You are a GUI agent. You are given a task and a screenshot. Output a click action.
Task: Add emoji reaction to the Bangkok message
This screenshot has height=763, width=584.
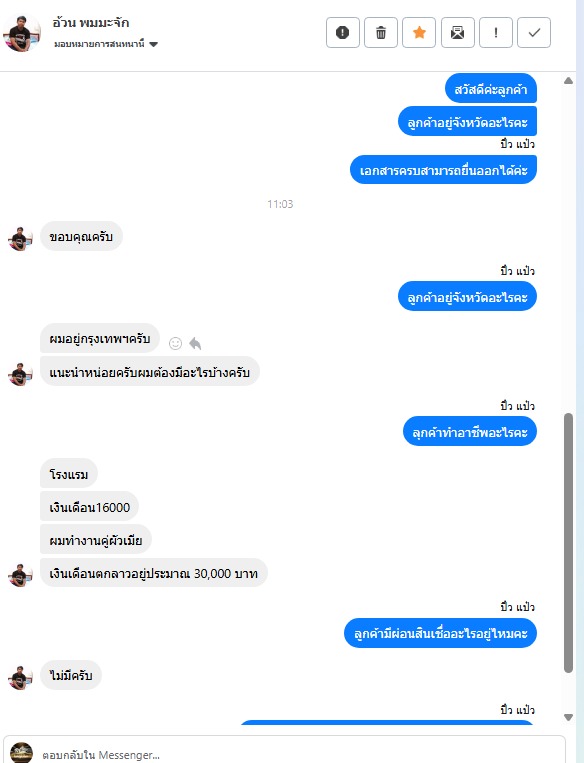175,344
